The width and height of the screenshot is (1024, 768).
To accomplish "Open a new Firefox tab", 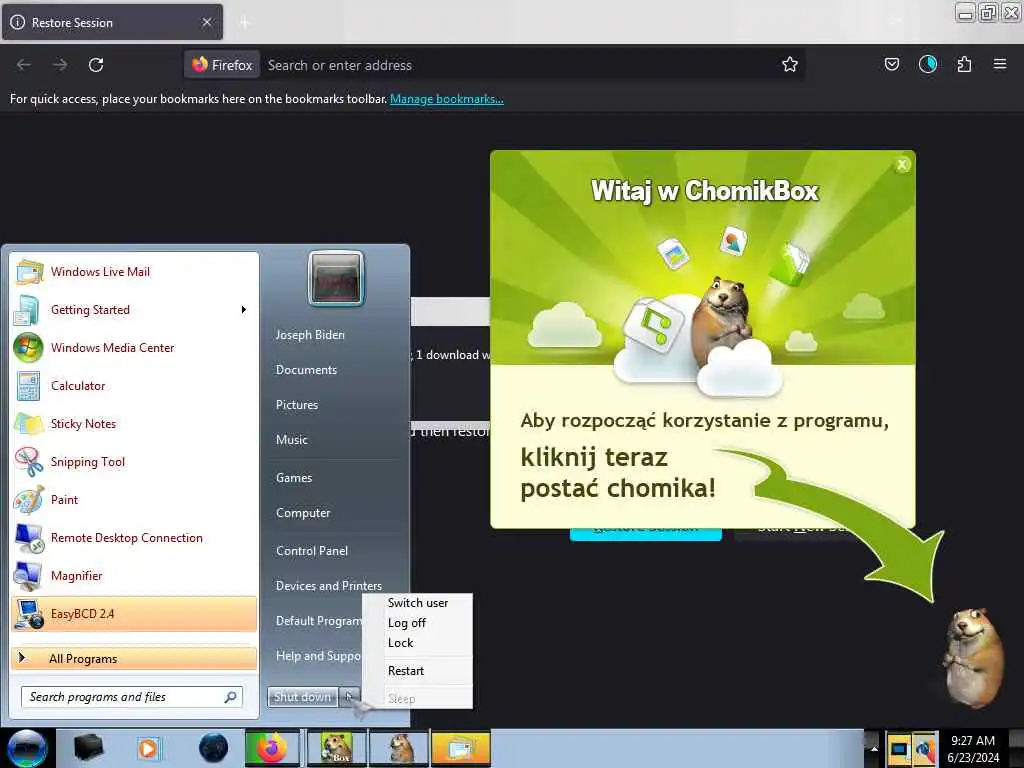I will [244, 23].
